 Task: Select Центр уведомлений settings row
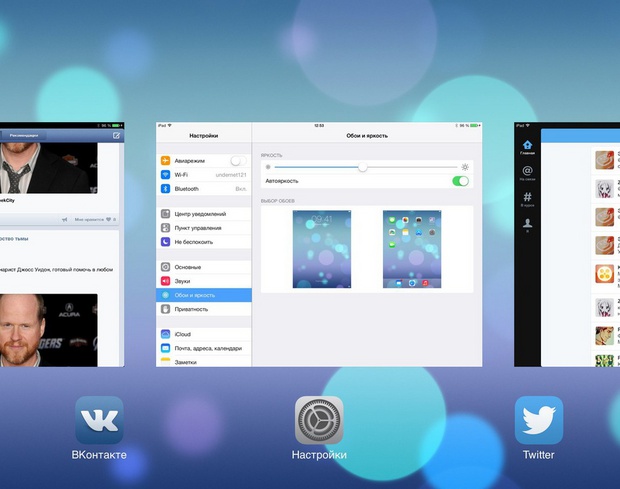pos(204,214)
